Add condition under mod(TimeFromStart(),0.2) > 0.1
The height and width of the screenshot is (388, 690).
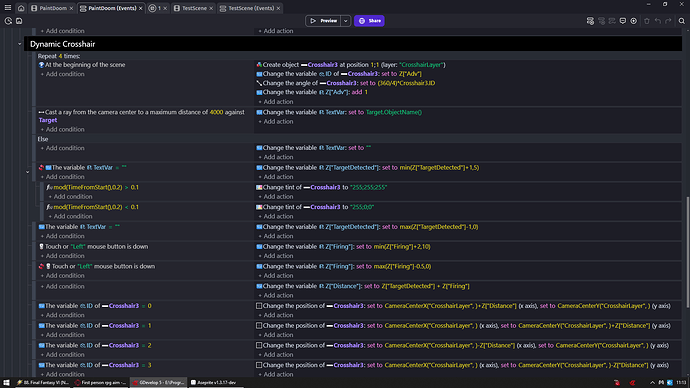point(70,197)
